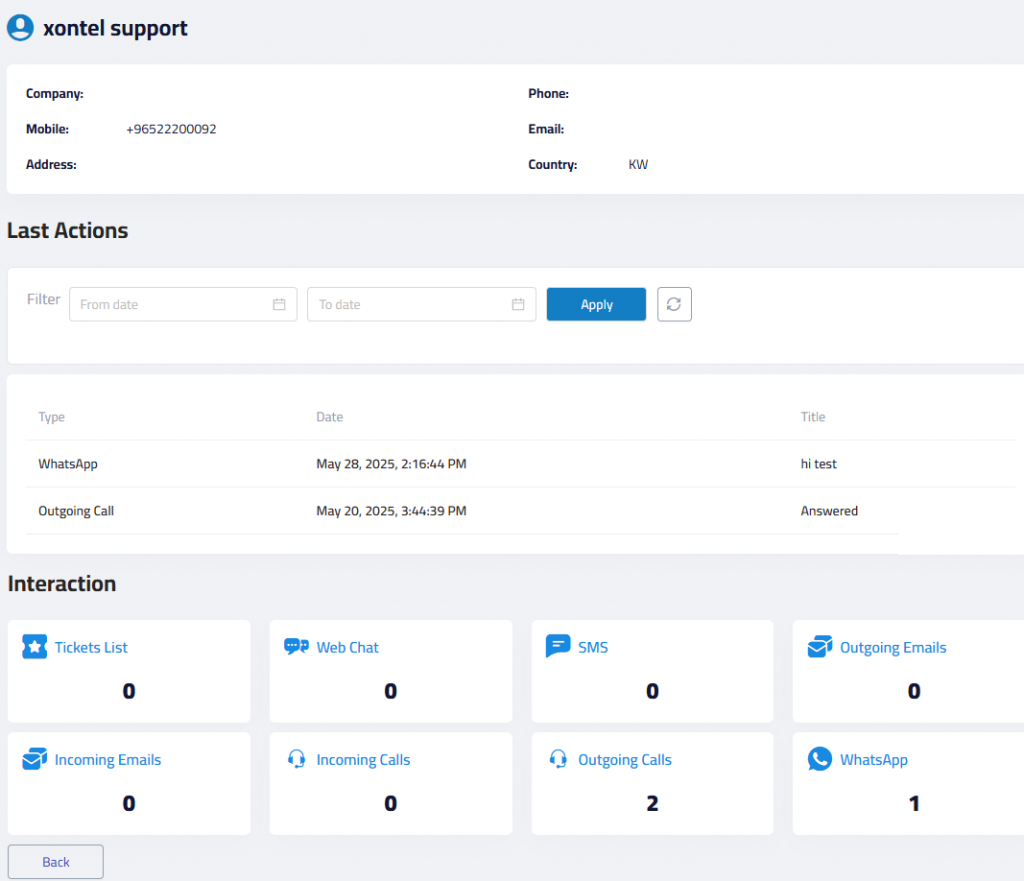Click the Web Chat bubbles icon

tap(296, 647)
